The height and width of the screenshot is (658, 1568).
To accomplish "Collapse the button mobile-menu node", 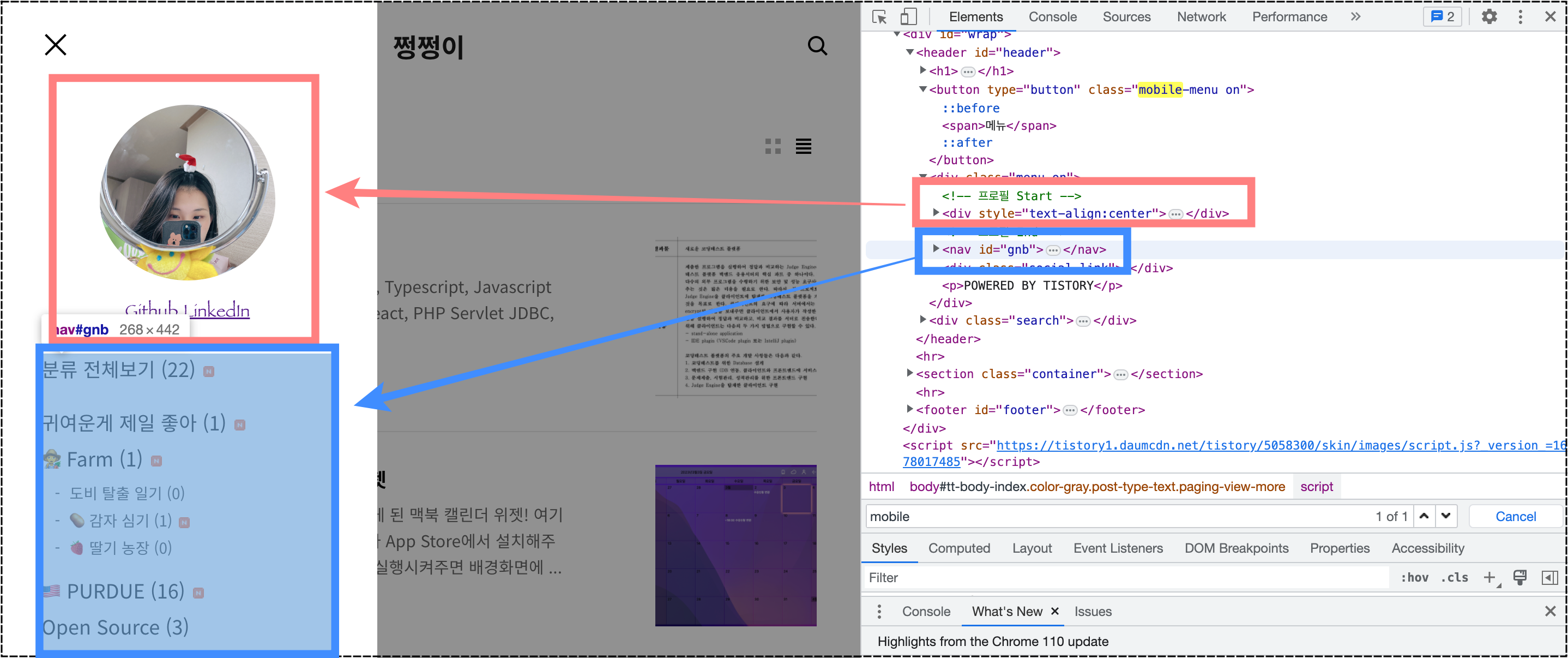I will 923,89.
